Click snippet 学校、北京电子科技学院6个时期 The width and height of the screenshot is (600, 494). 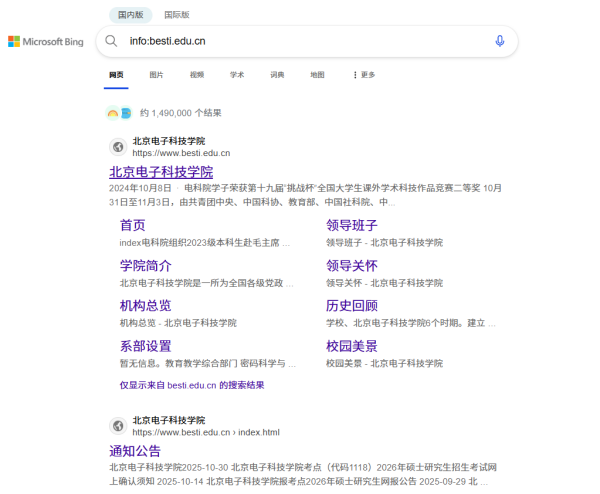point(411,323)
